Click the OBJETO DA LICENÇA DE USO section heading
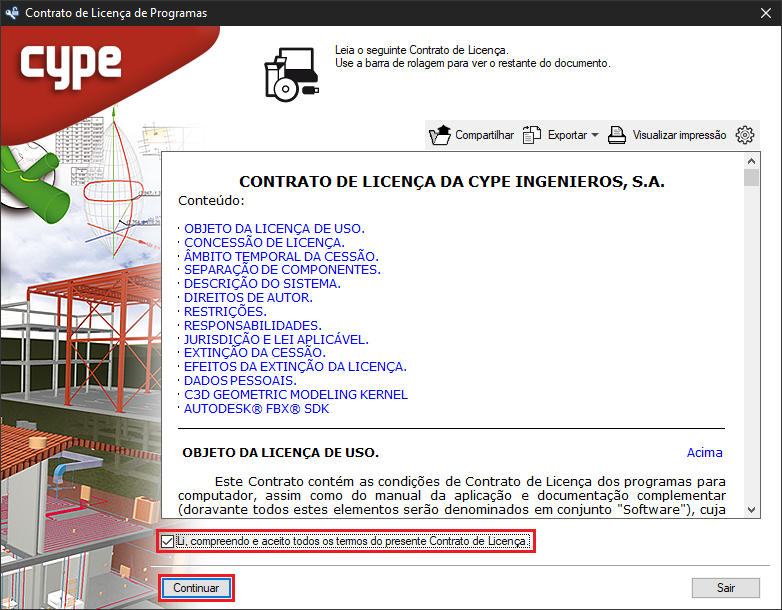Image resolution: width=782 pixels, height=610 pixels. pyautogui.click(x=280, y=452)
